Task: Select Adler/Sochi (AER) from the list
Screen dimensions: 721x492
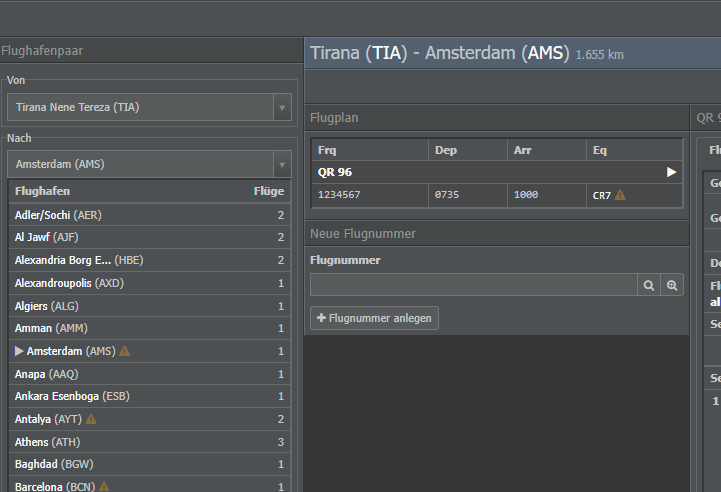Action: click(58, 215)
